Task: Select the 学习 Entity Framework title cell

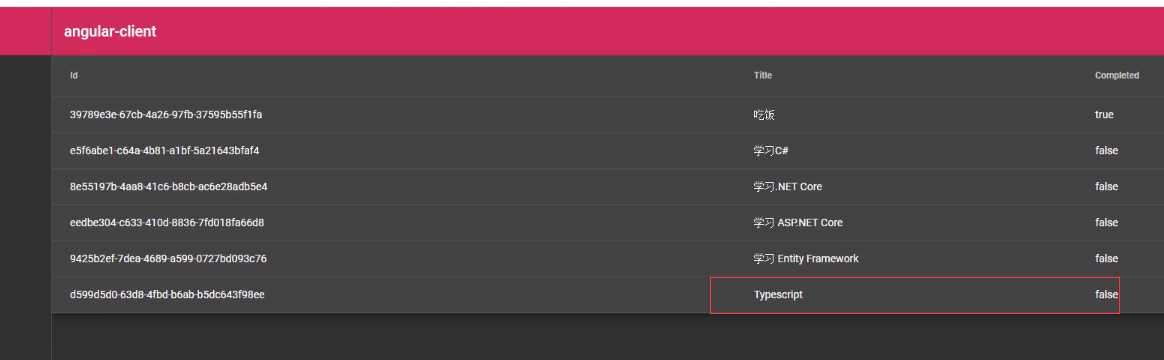Action: [x=805, y=258]
